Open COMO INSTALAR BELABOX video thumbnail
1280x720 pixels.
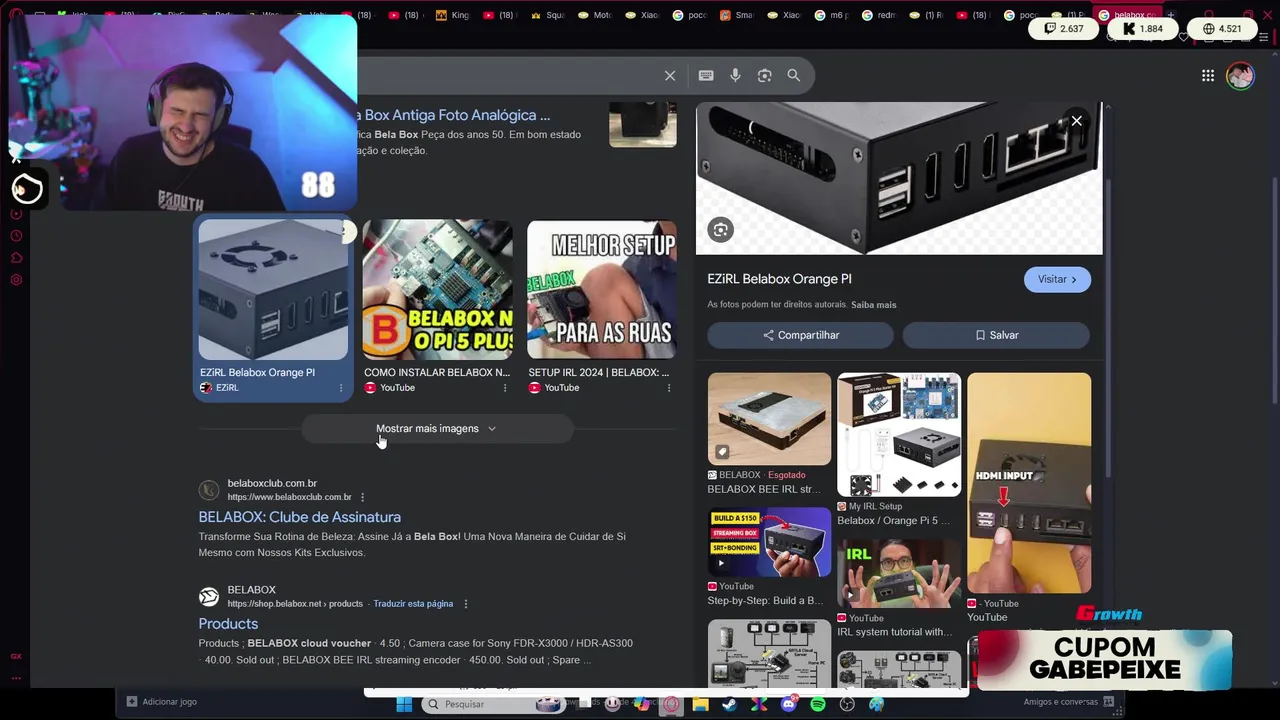pos(437,290)
